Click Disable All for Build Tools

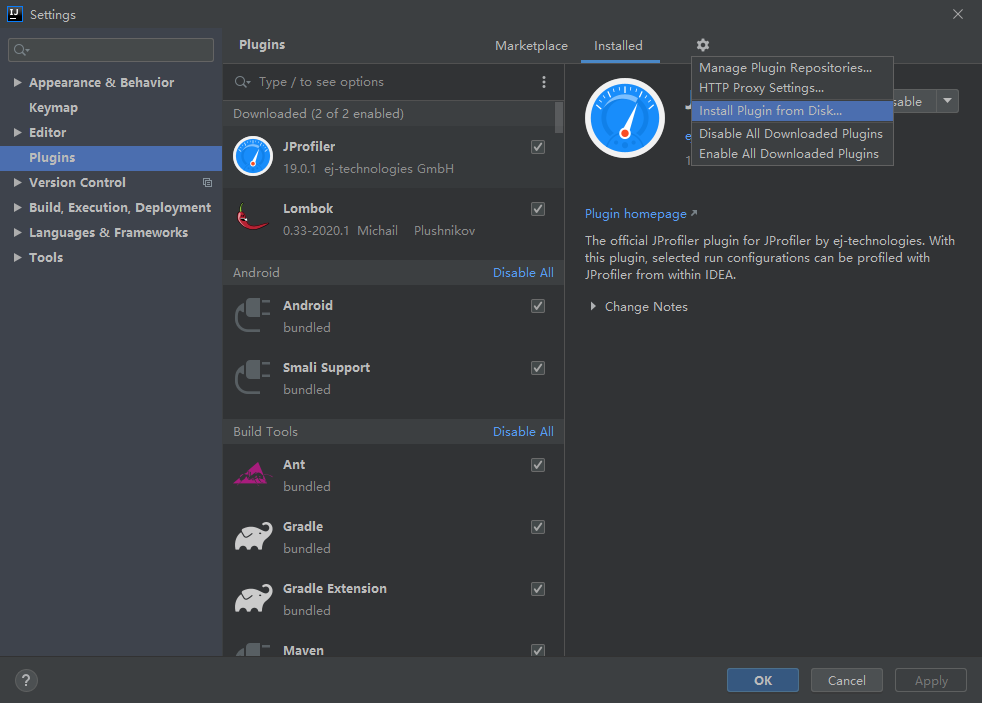[x=523, y=432]
